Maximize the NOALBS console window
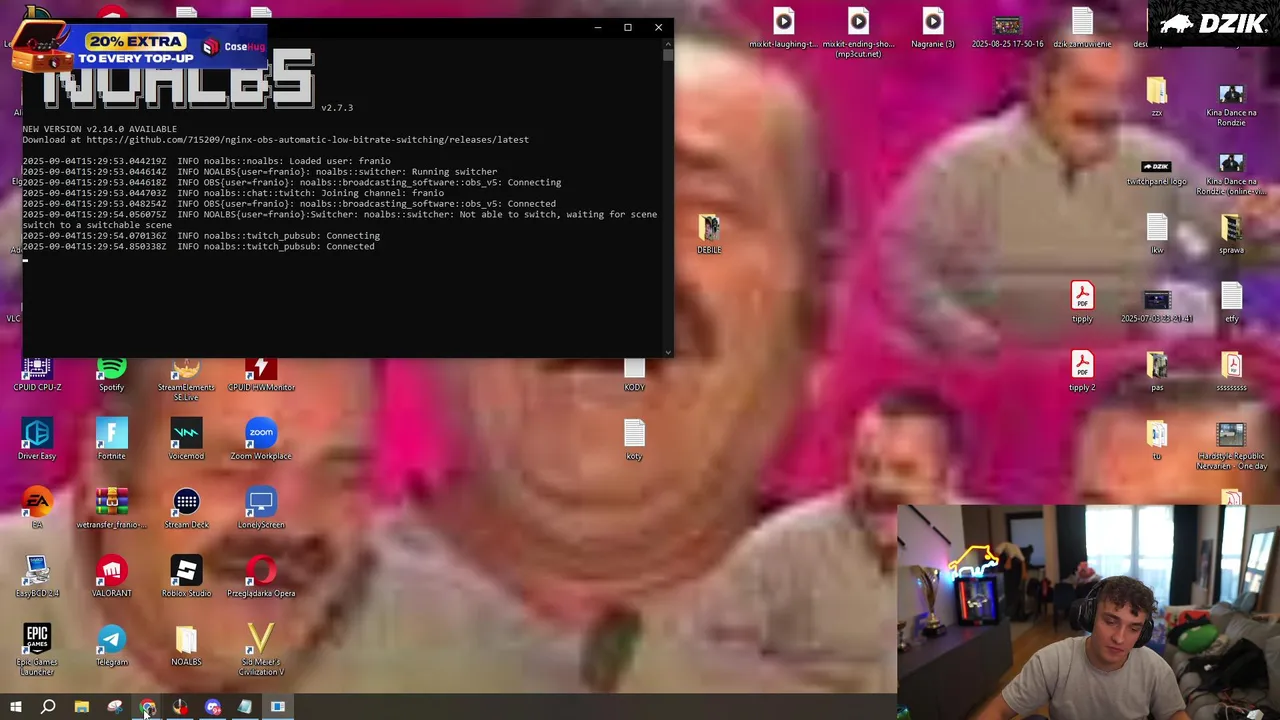This screenshot has height=720, width=1280. 628,28
